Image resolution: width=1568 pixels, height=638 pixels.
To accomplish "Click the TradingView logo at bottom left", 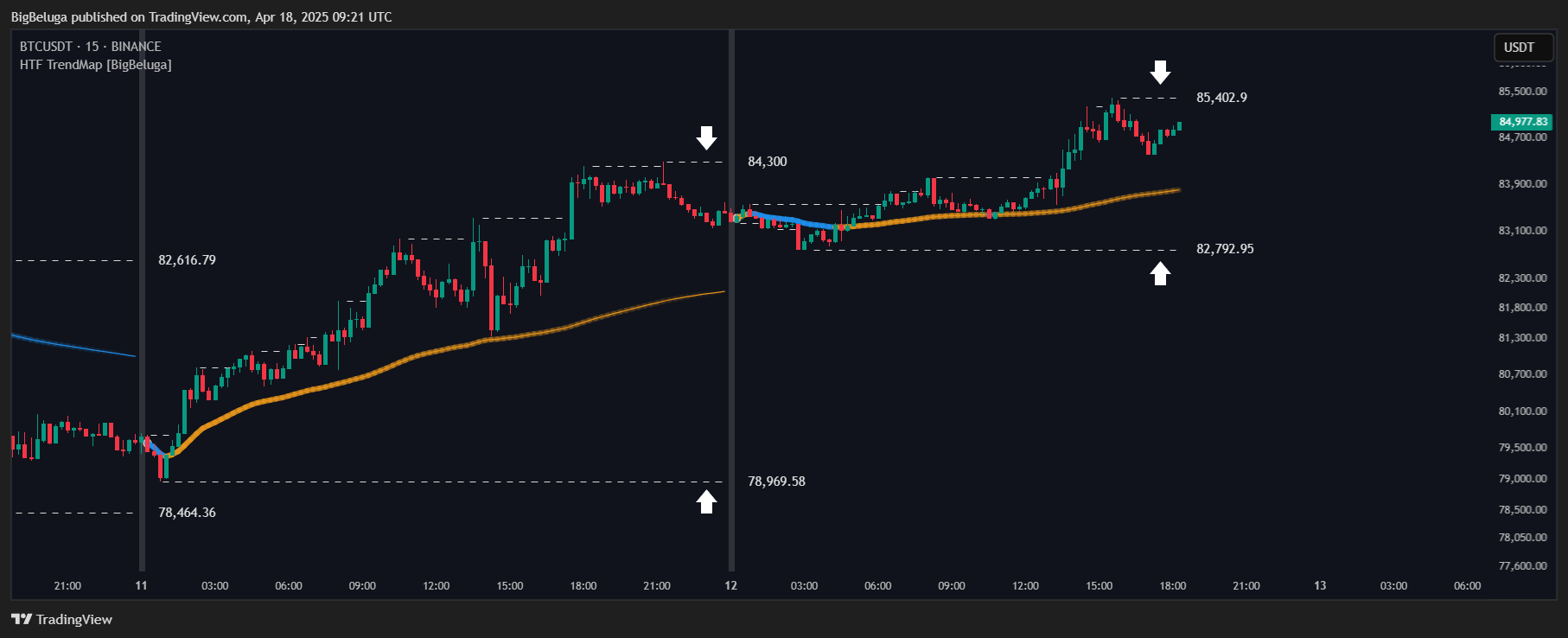I will [61, 619].
